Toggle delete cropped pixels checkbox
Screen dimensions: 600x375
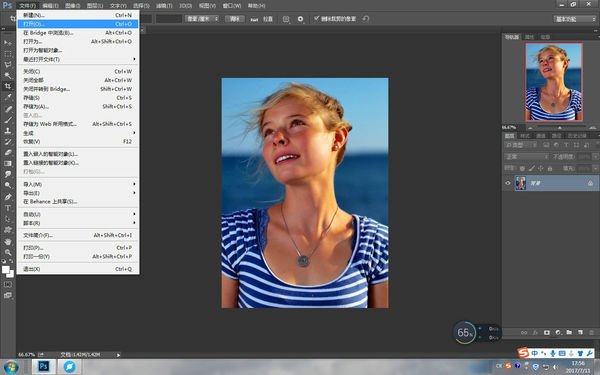[x=316, y=18]
